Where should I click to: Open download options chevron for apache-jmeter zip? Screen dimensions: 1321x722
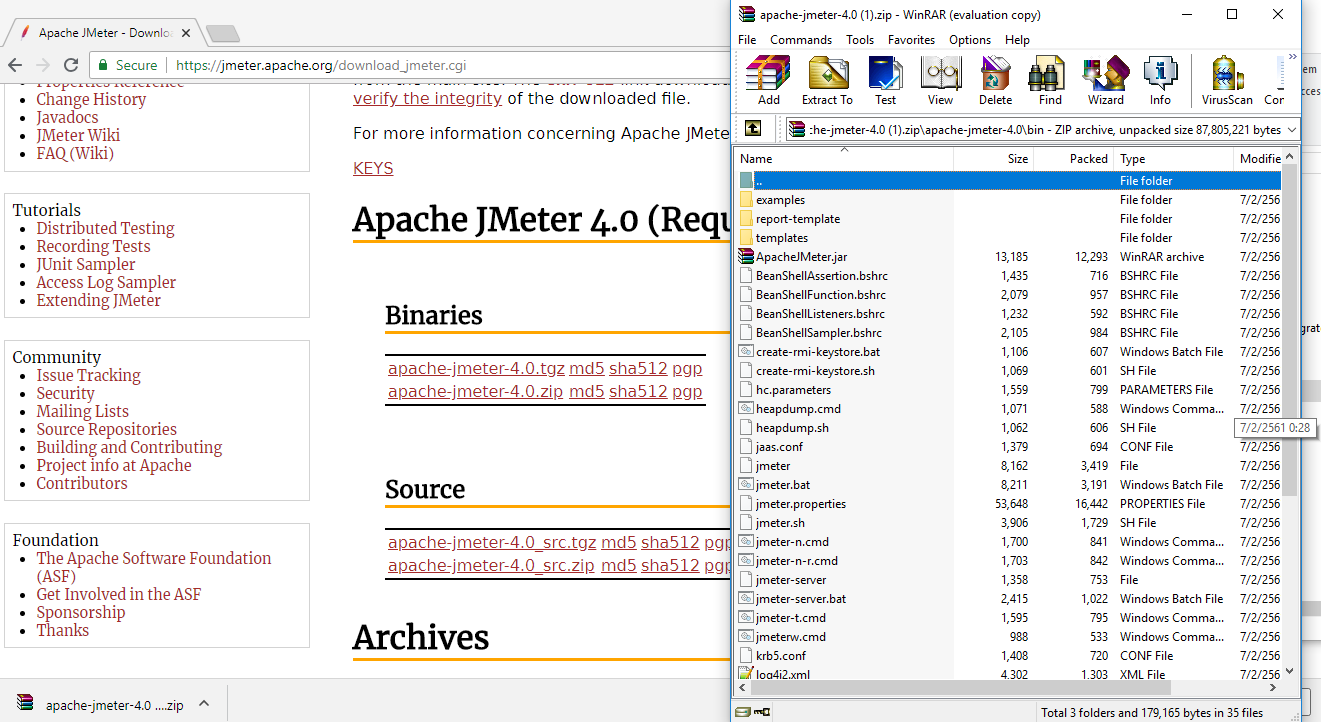pyautogui.click(x=204, y=704)
